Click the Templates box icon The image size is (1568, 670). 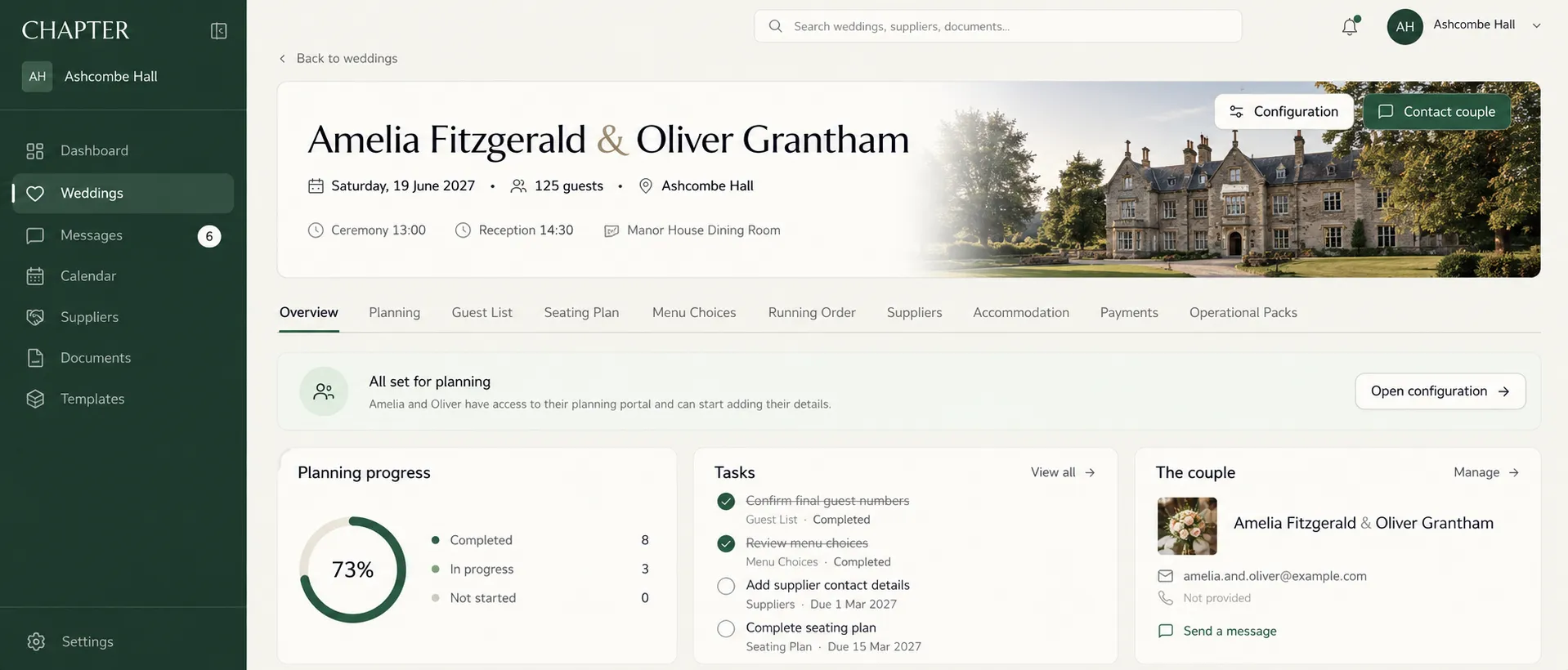[35, 399]
